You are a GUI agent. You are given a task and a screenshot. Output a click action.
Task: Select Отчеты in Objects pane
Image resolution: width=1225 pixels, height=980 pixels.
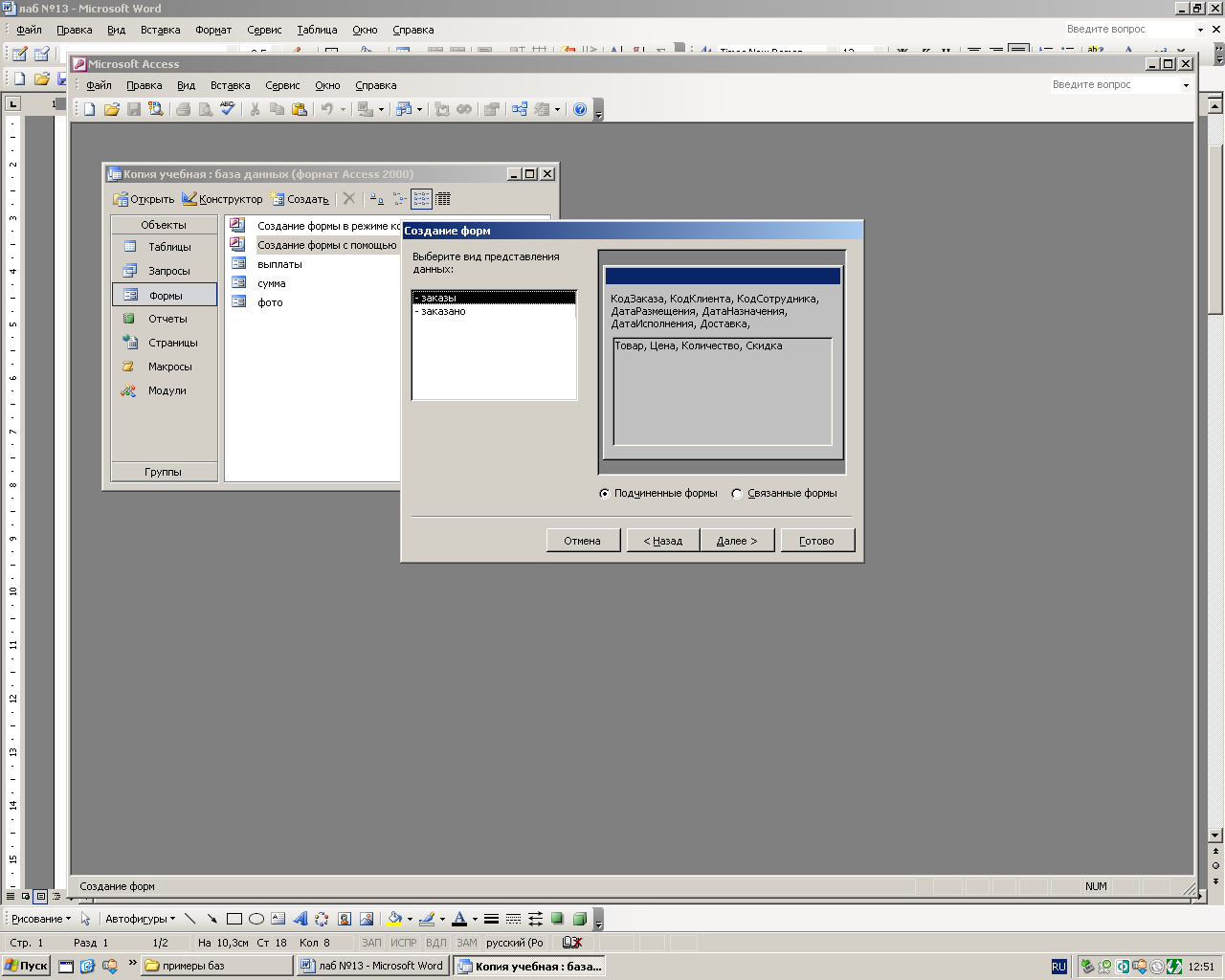pos(165,319)
